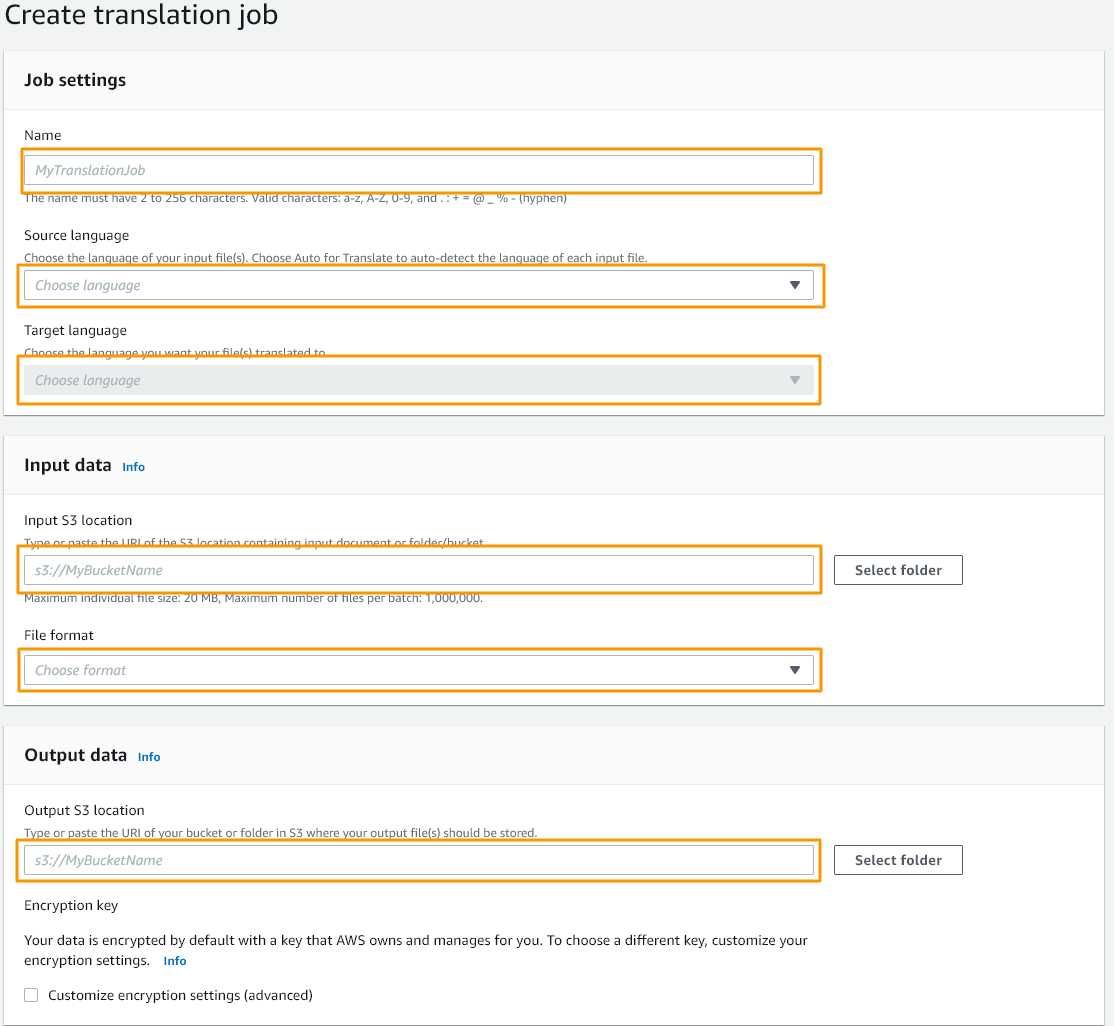
Task: Open the Target language dropdown
Action: coord(420,380)
